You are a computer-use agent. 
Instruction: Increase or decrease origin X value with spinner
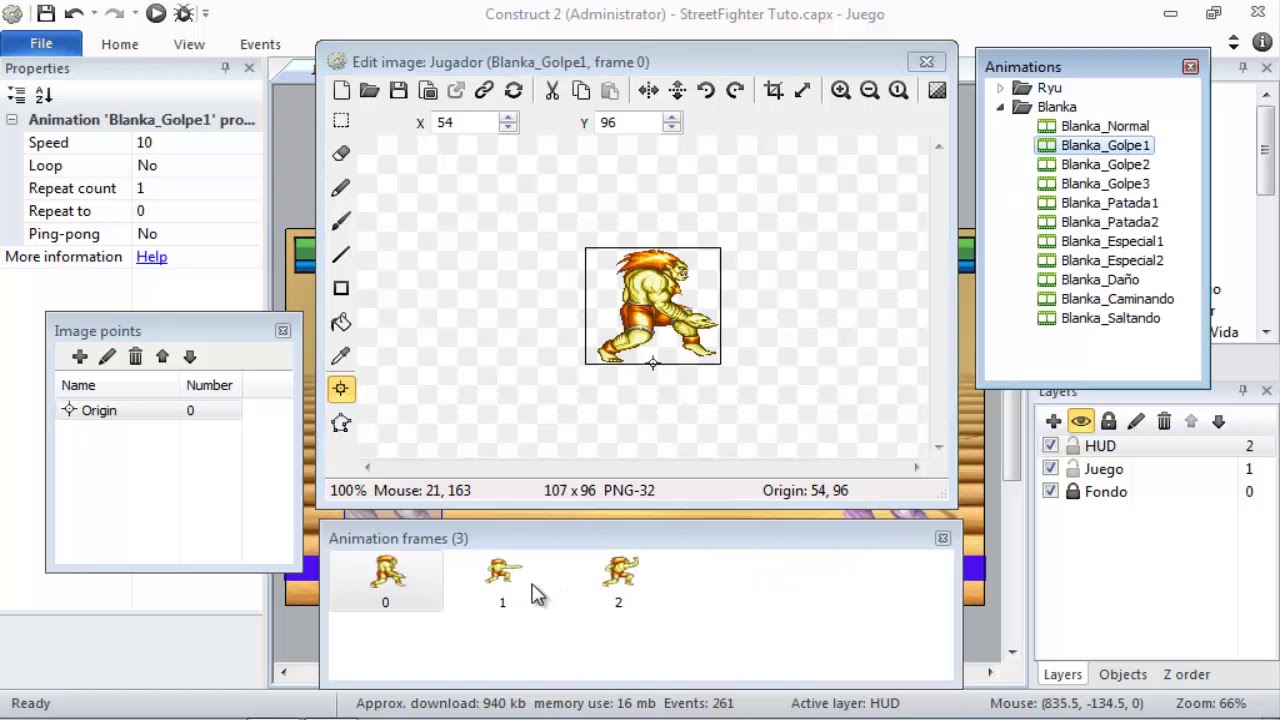pyautogui.click(x=508, y=122)
